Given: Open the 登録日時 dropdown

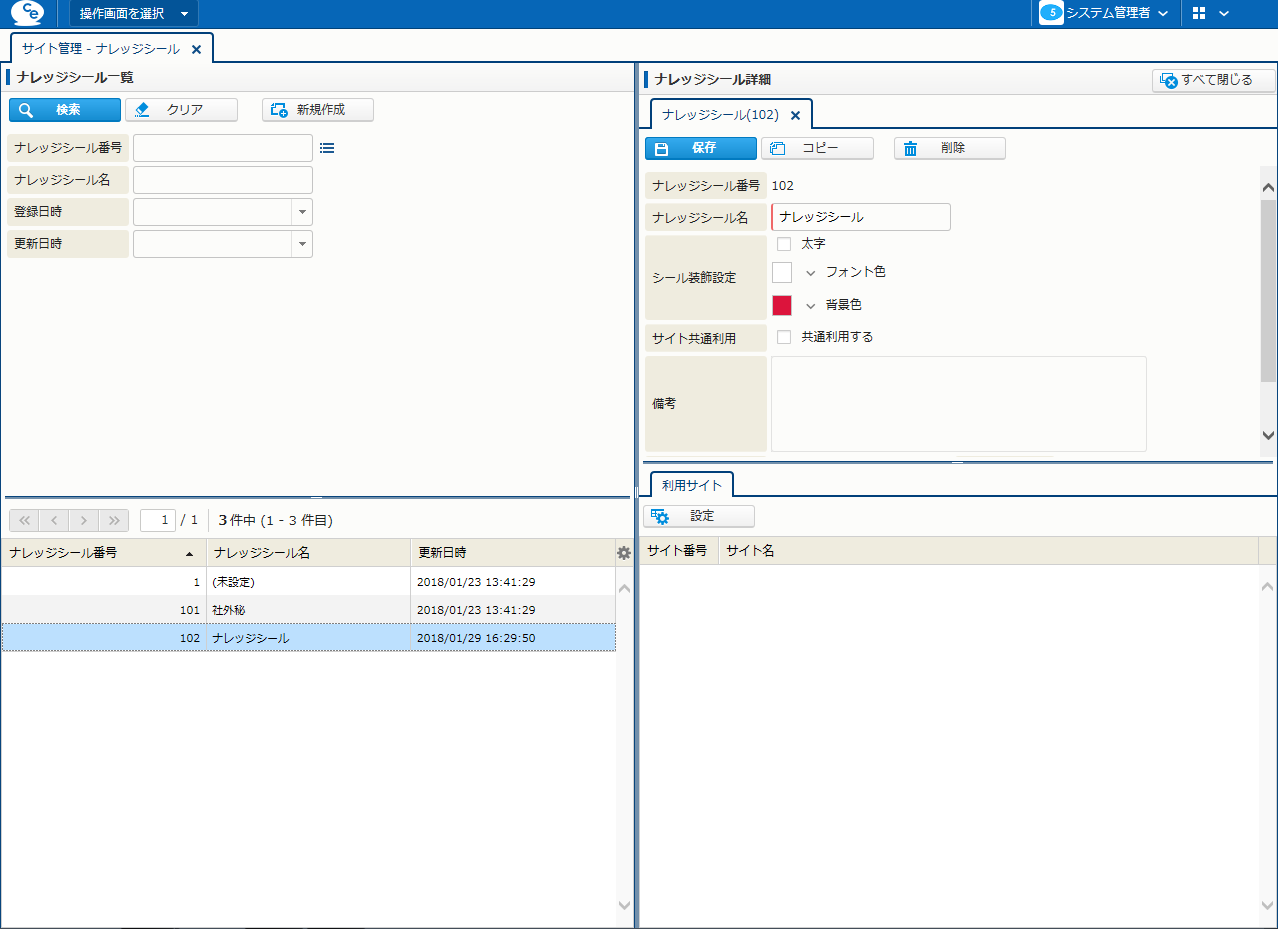Looking at the screenshot, I should pos(302,212).
